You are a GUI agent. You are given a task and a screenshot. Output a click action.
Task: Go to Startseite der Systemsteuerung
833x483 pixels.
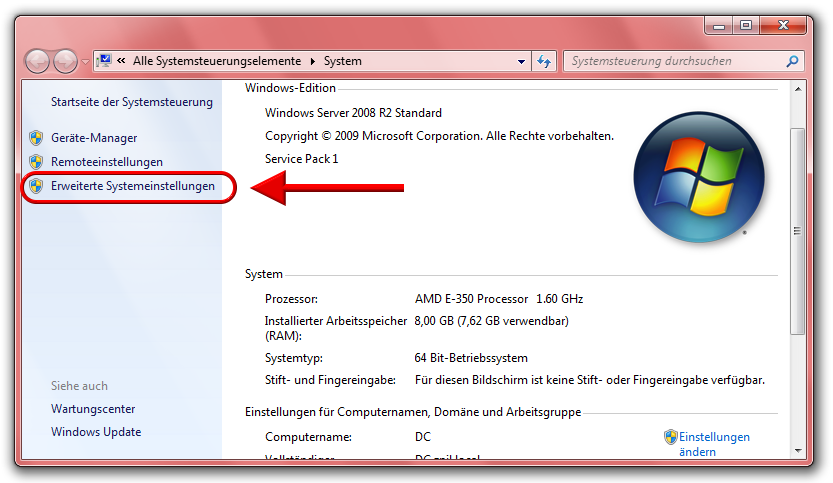point(132,102)
